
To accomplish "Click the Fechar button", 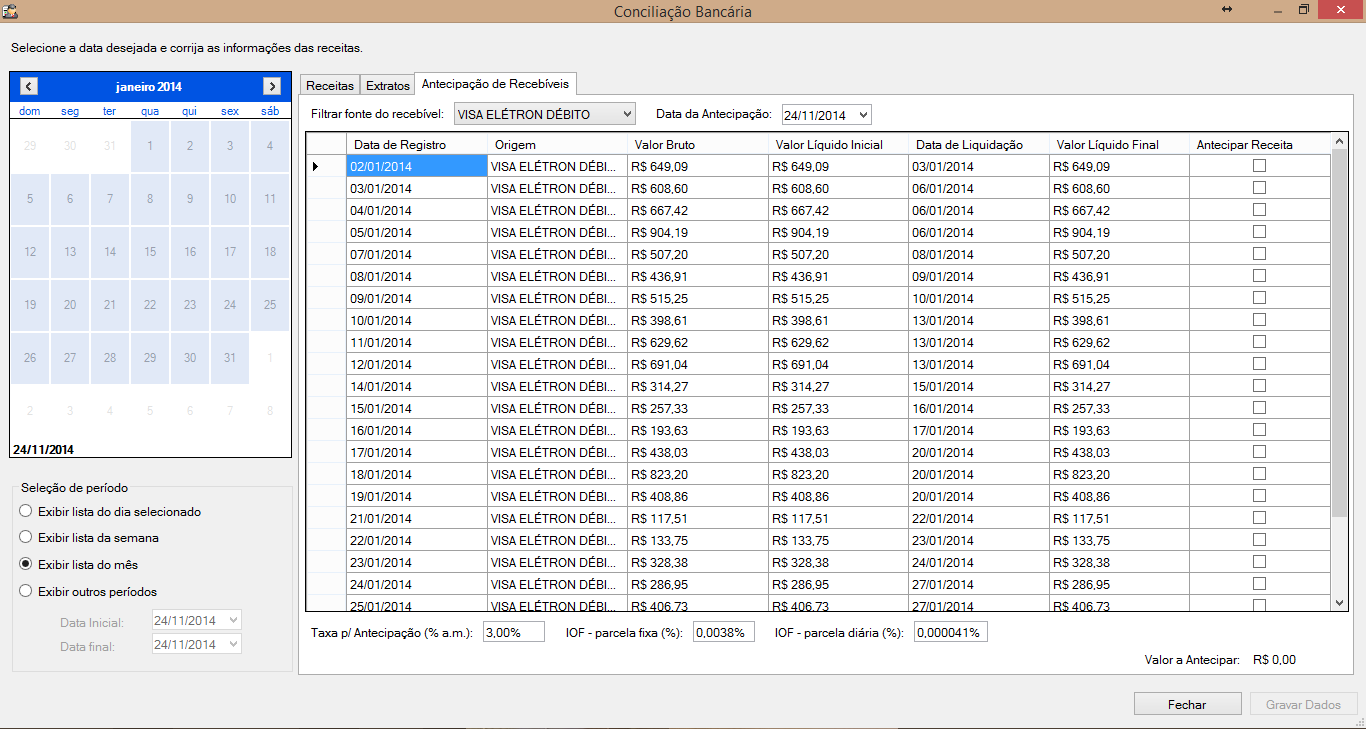I will click(x=1187, y=704).
